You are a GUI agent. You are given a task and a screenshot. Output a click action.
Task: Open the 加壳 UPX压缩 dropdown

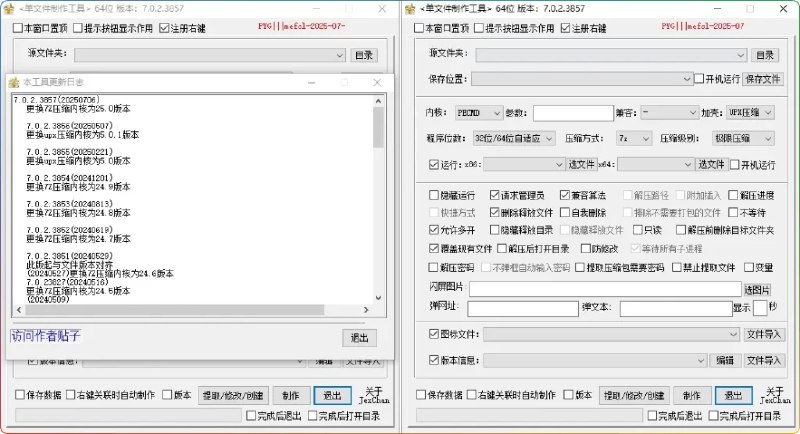point(750,113)
